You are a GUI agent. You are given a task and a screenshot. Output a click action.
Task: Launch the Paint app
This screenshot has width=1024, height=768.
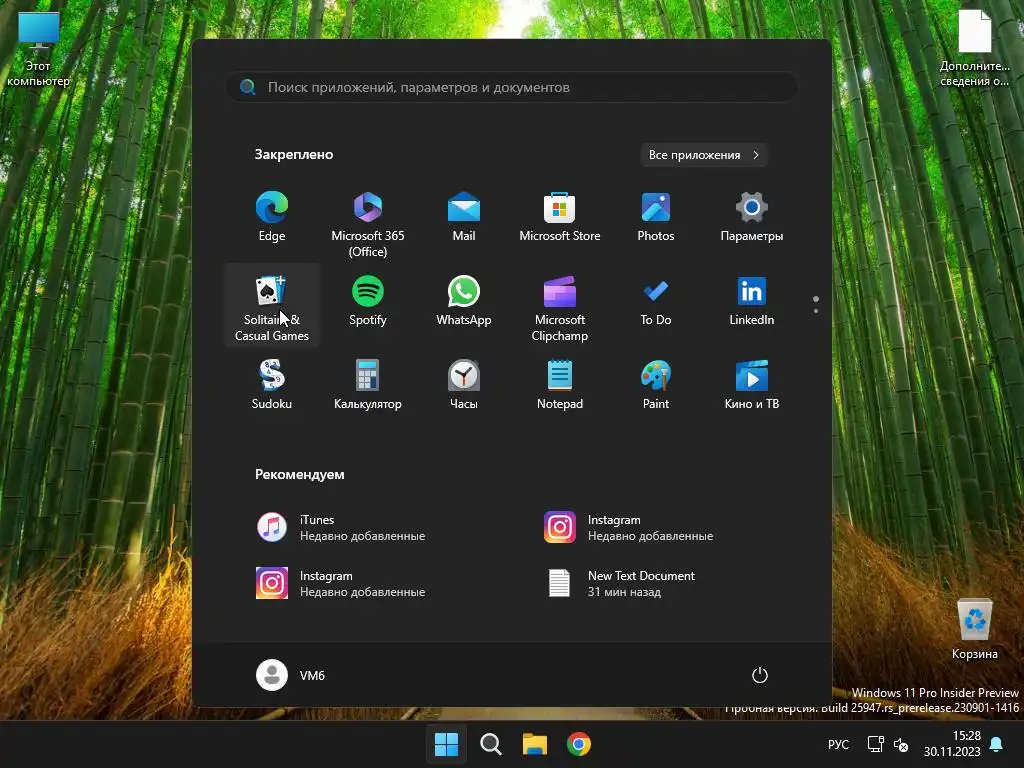click(x=656, y=385)
